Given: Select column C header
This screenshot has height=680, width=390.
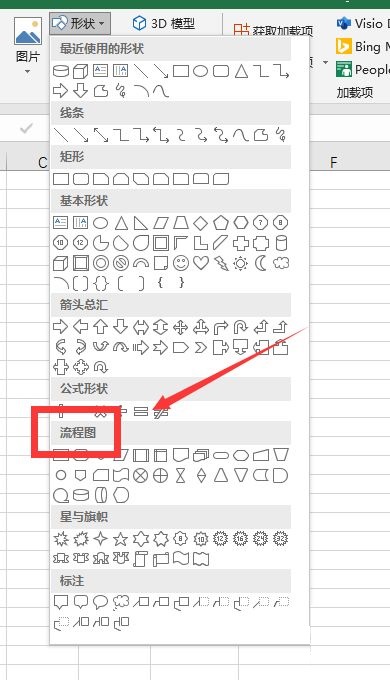Looking at the screenshot, I should pyautogui.click(x=42, y=163).
